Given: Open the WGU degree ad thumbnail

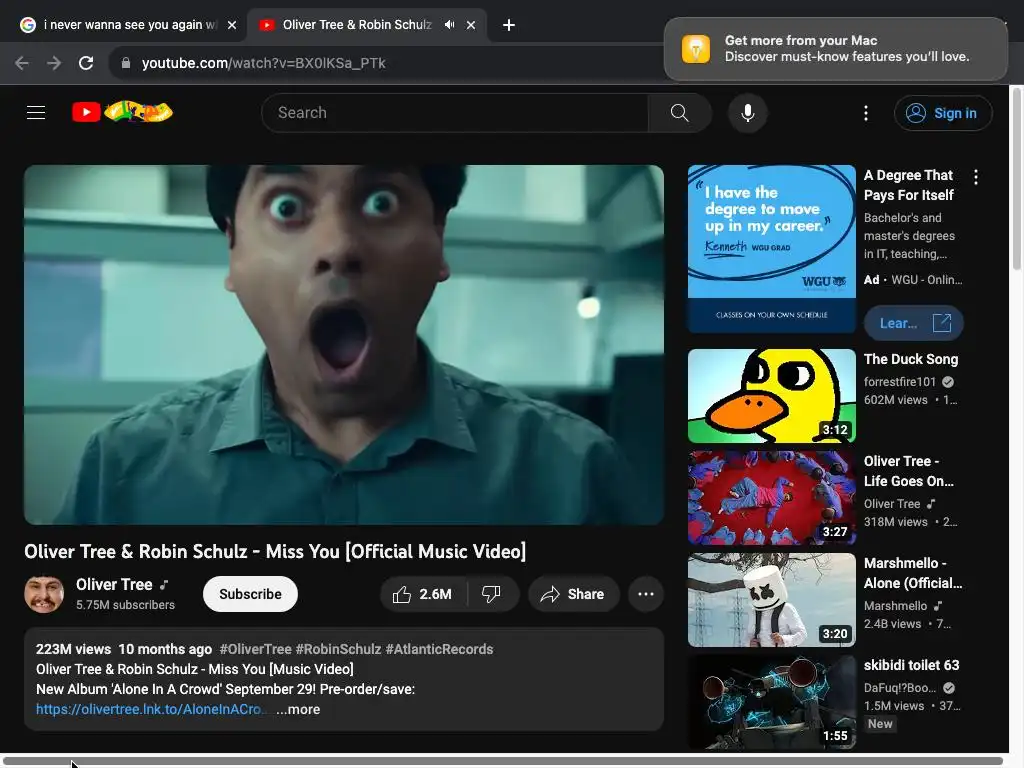Looking at the screenshot, I should pos(771,248).
